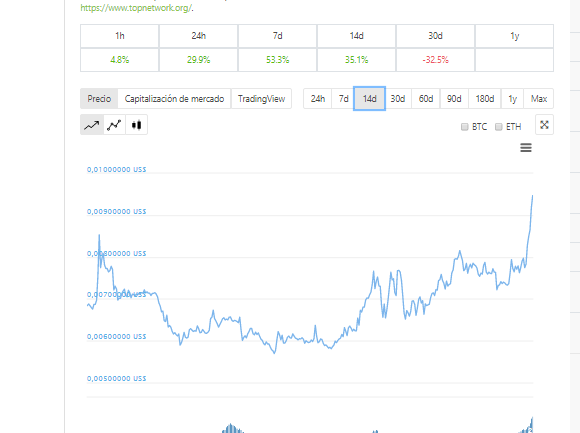Select the 90d chart range
The height and width of the screenshot is (433, 580).
click(454, 99)
